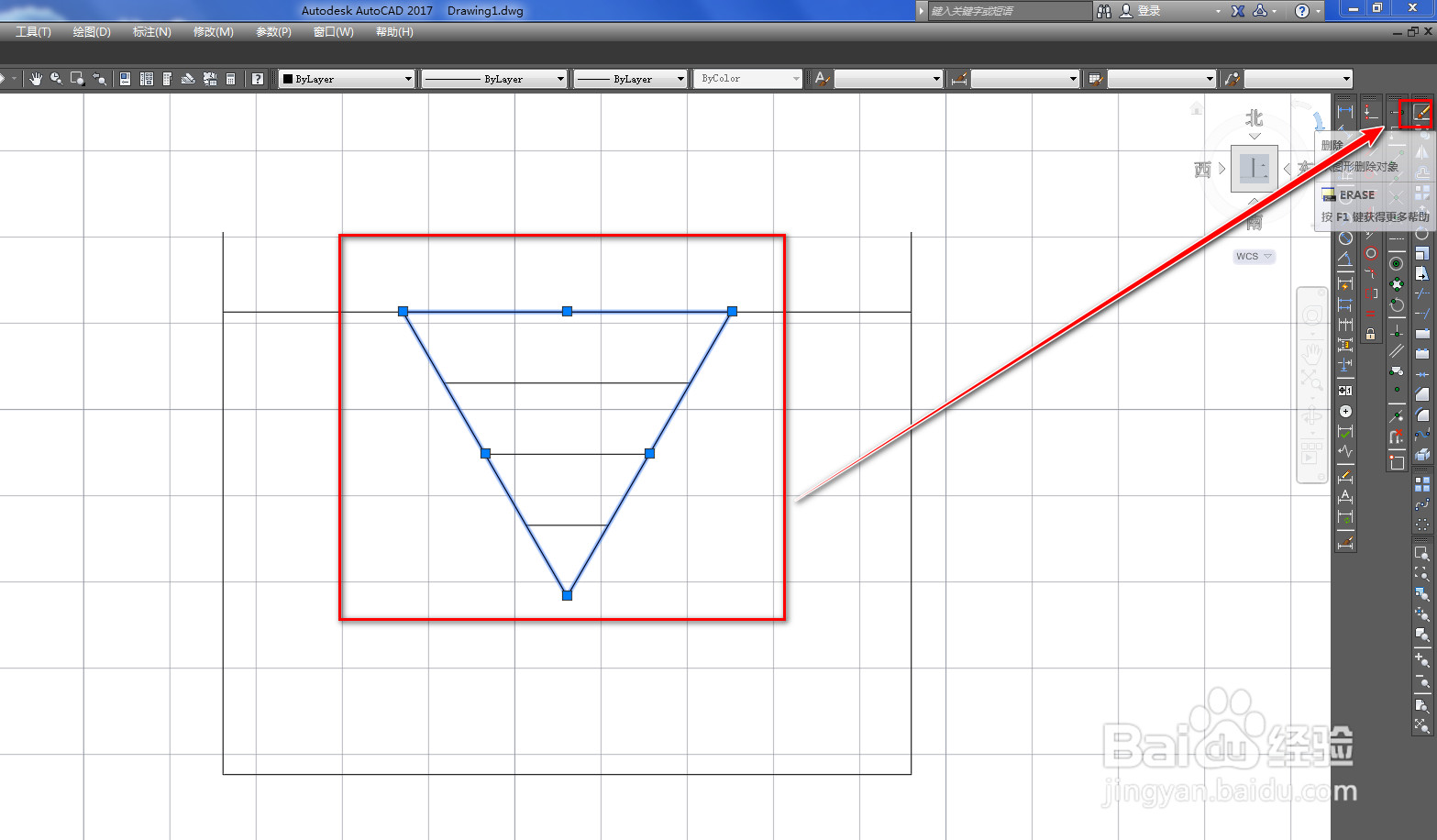The height and width of the screenshot is (840, 1437).
Task: Select the Dimension Style brush icon
Action: coord(1345,542)
